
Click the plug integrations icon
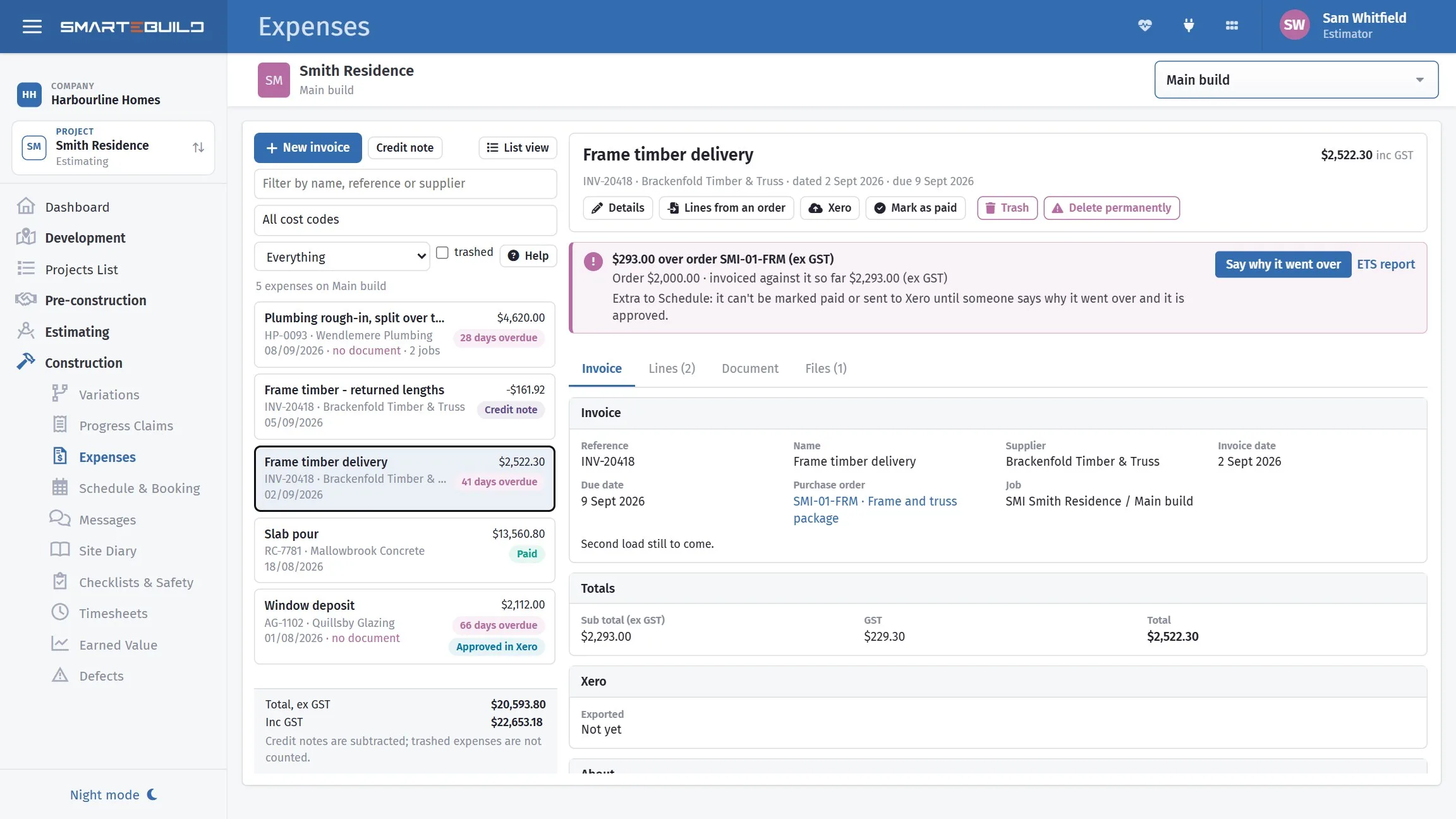[1189, 25]
